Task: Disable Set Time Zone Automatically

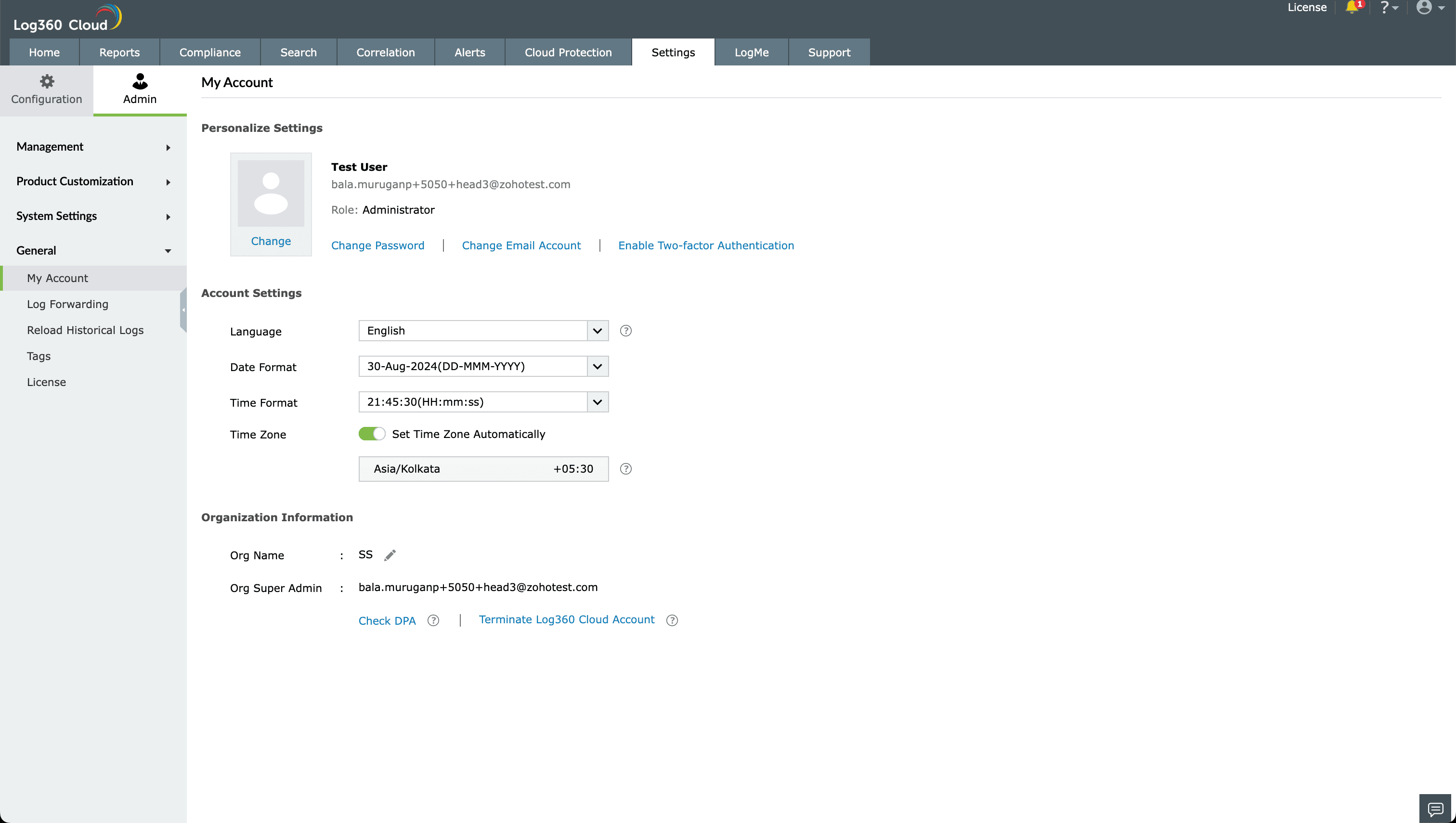Action: coord(372,434)
